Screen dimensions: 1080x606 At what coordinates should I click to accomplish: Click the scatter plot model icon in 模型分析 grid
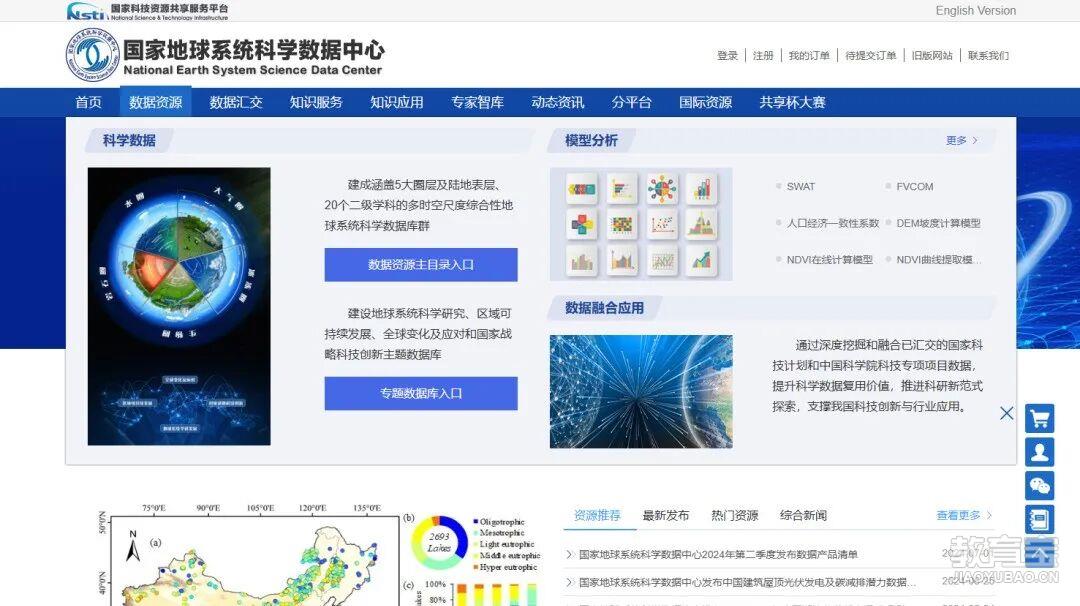[660, 224]
